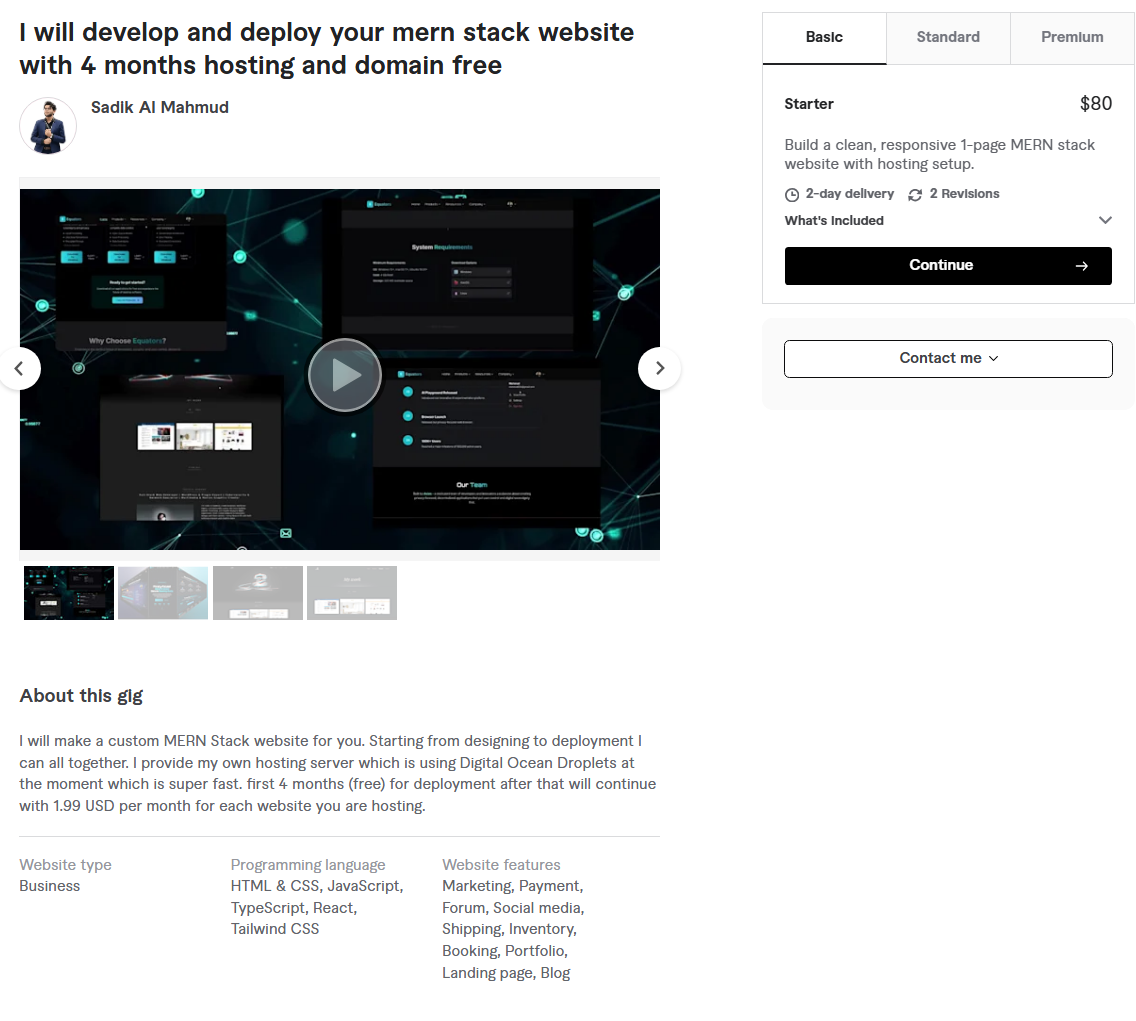This screenshot has height=1021, width=1136.
Task: Open seller's profile picture avatar
Action: click(48, 126)
